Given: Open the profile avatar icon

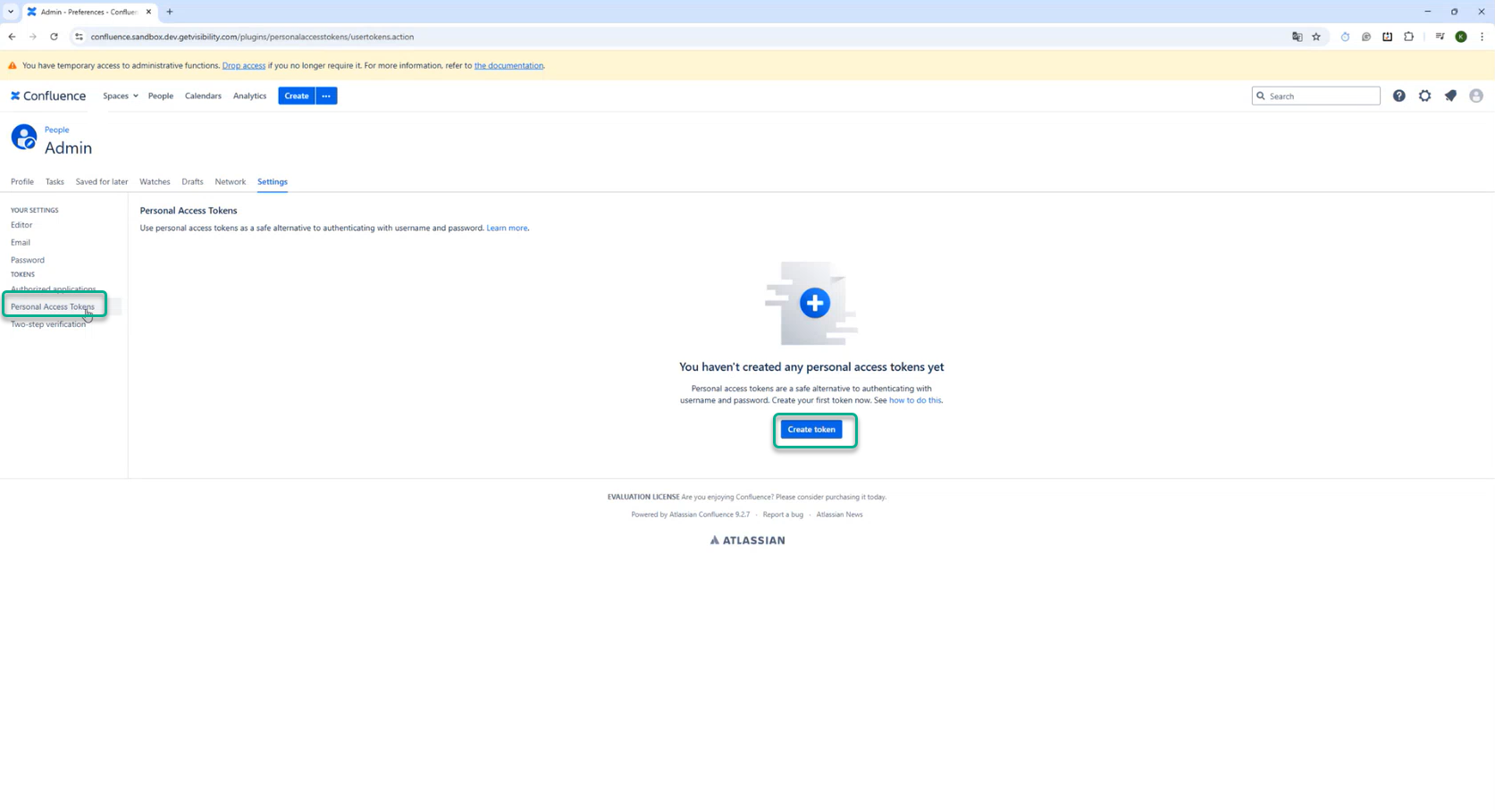Looking at the screenshot, I should [x=1476, y=96].
